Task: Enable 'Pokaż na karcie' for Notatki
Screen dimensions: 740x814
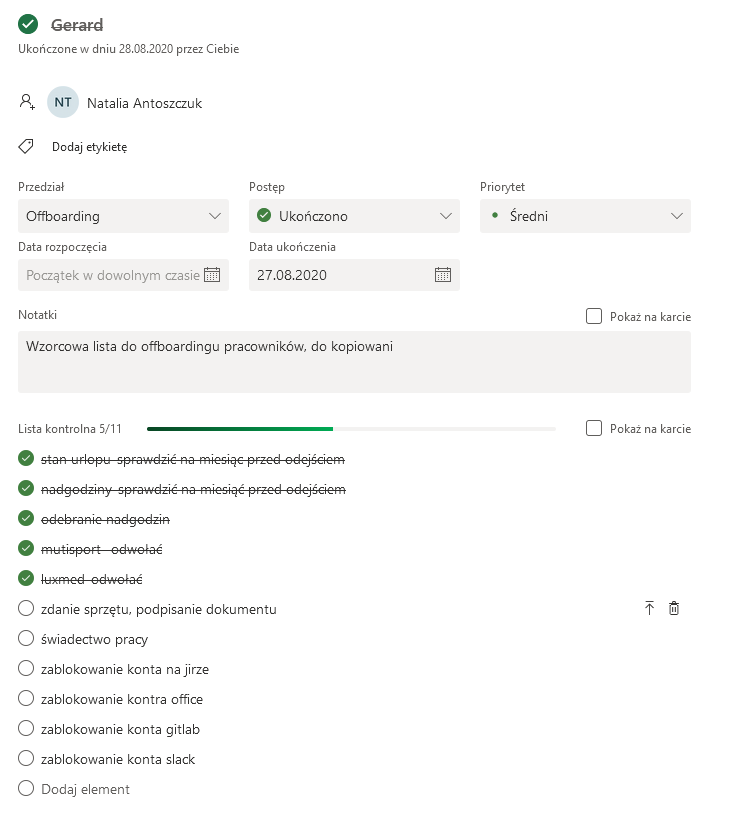Action: point(594,316)
